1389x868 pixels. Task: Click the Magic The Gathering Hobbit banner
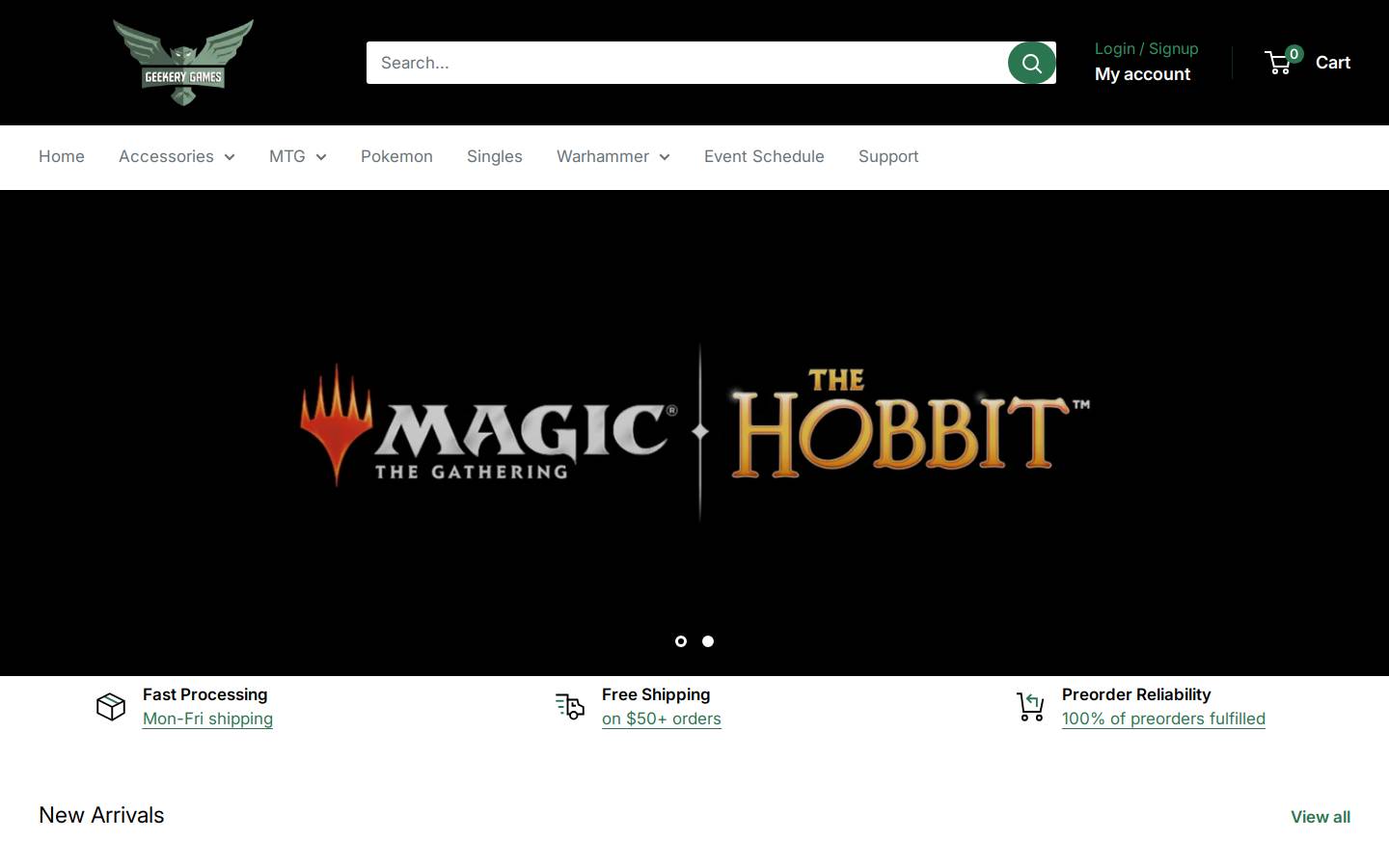point(694,433)
